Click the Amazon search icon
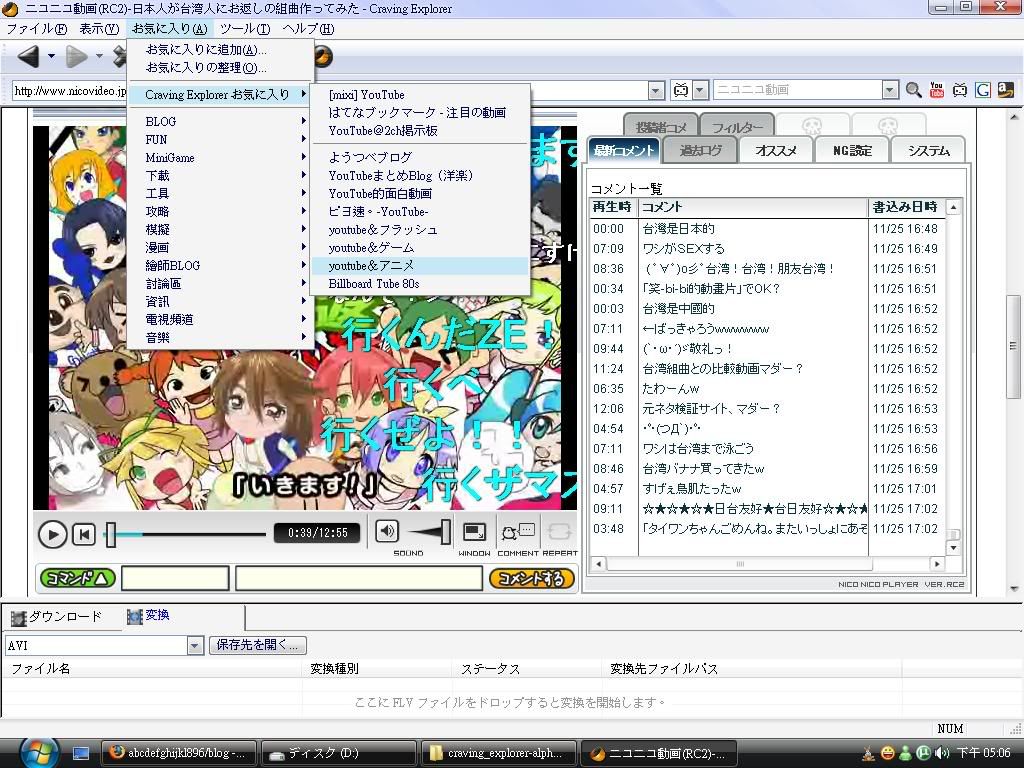This screenshot has width=1024, height=768. (x=1006, y=89)
